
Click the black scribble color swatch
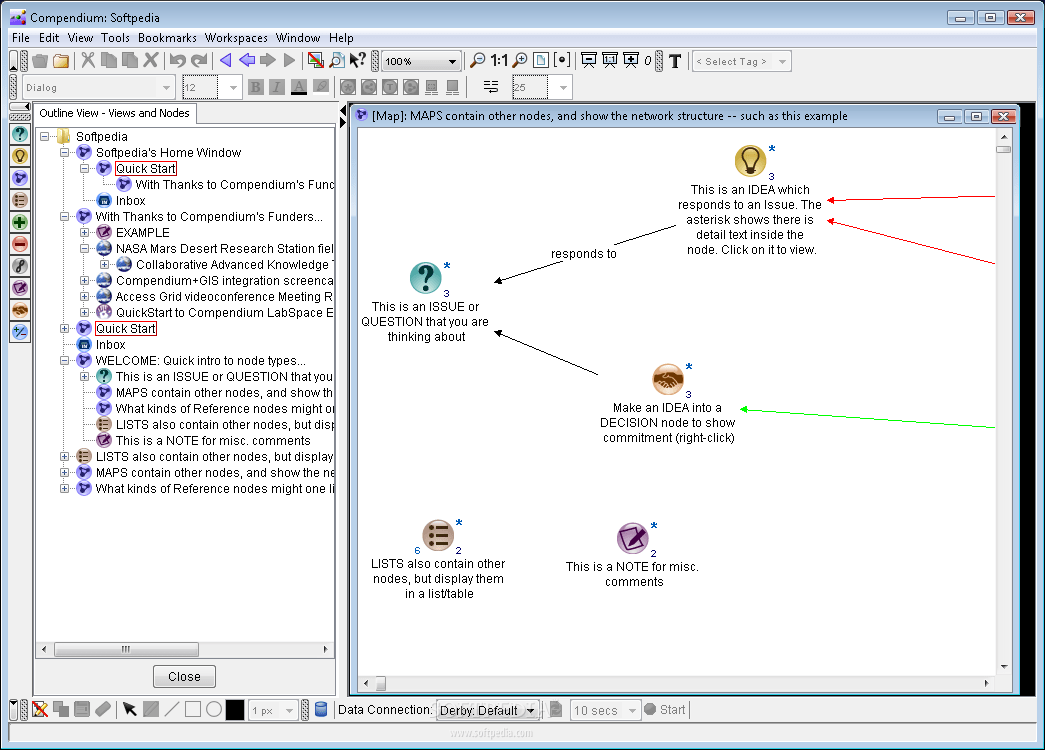(235, 710)
